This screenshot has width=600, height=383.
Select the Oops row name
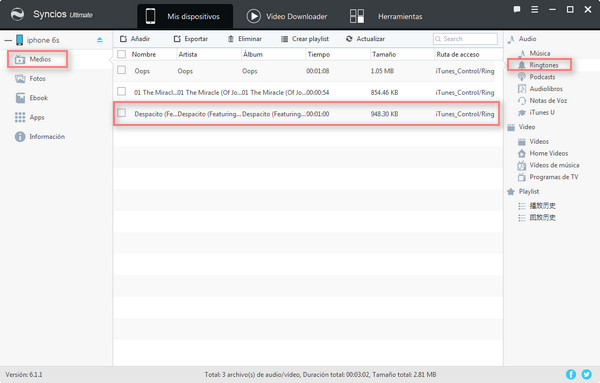pyautogui.click(x=142, y=71)
